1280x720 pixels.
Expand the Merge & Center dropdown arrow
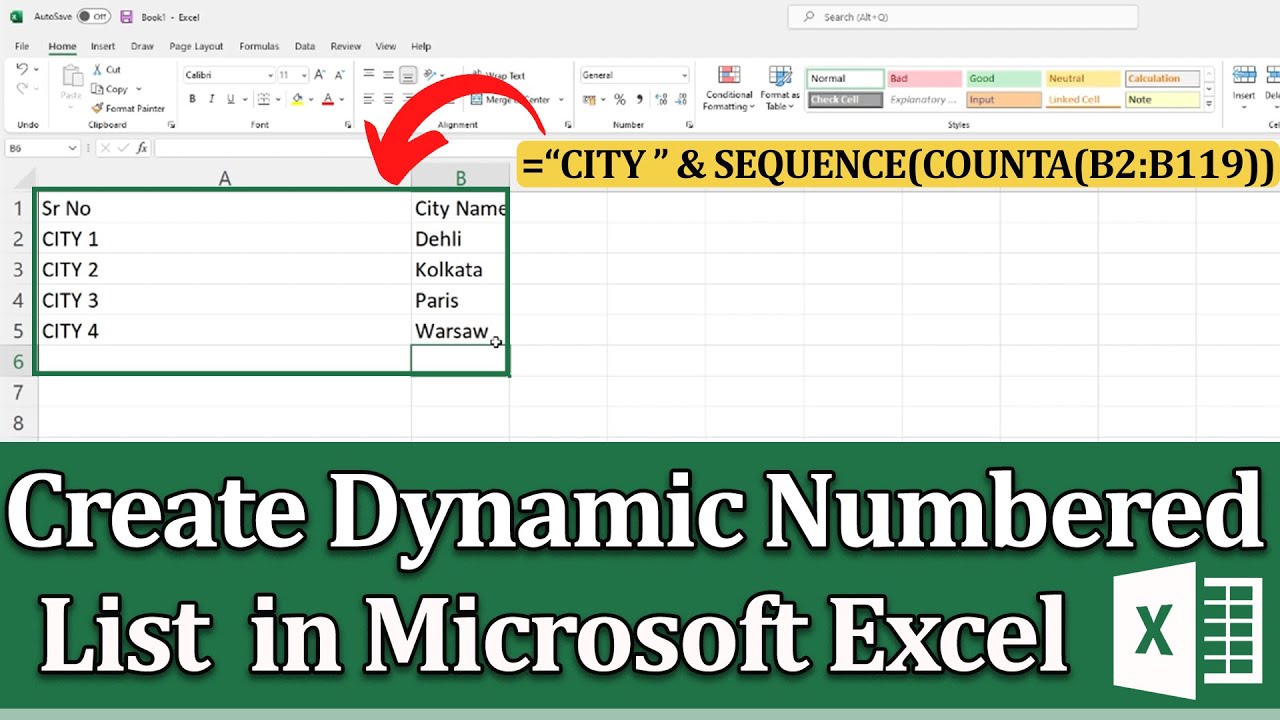tap(561, 99)
